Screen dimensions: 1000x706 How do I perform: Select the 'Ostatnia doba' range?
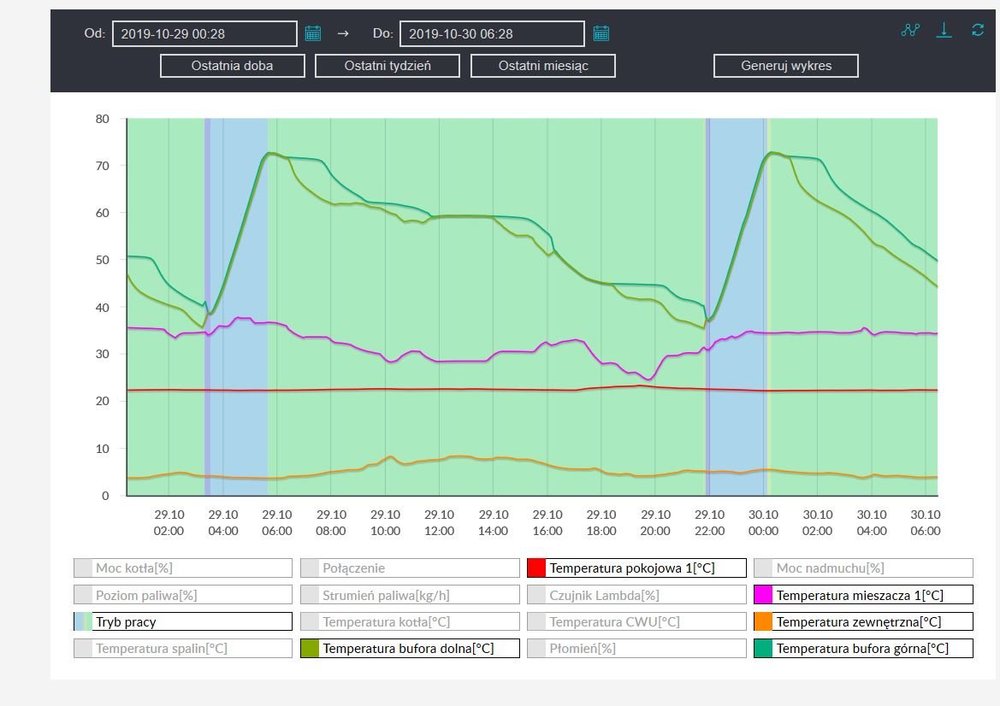tap(232, 66)
